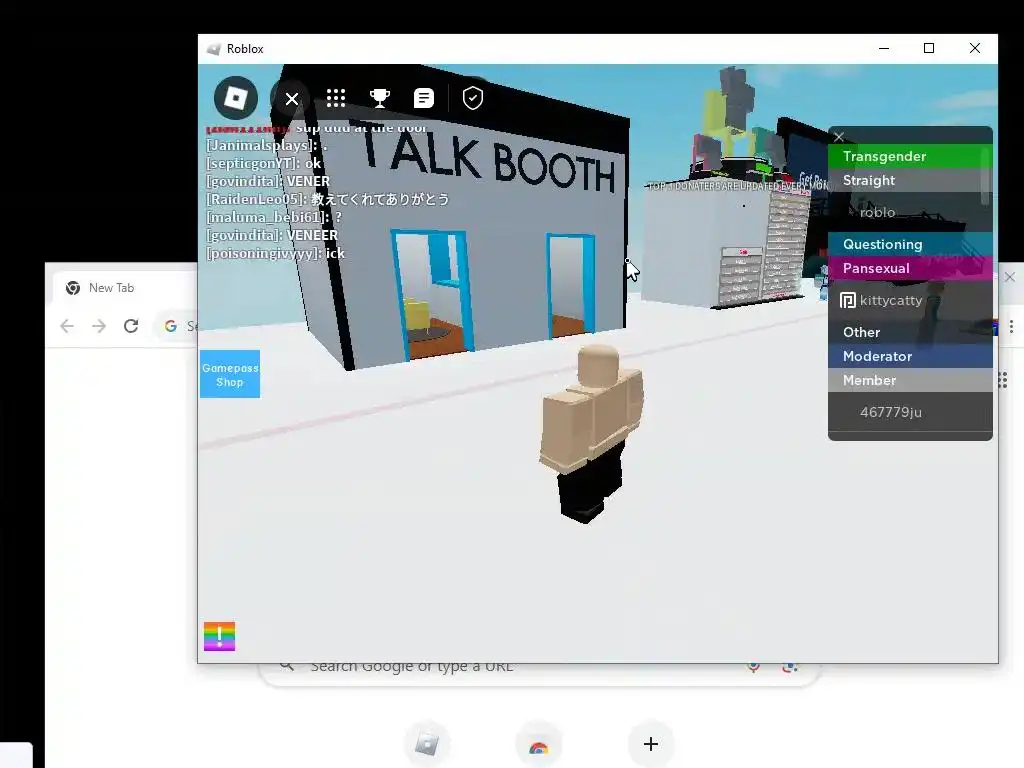Click player kittycatty in the list
The height and width of the screenshot is (768, 1024).
(x=910, y=300)
